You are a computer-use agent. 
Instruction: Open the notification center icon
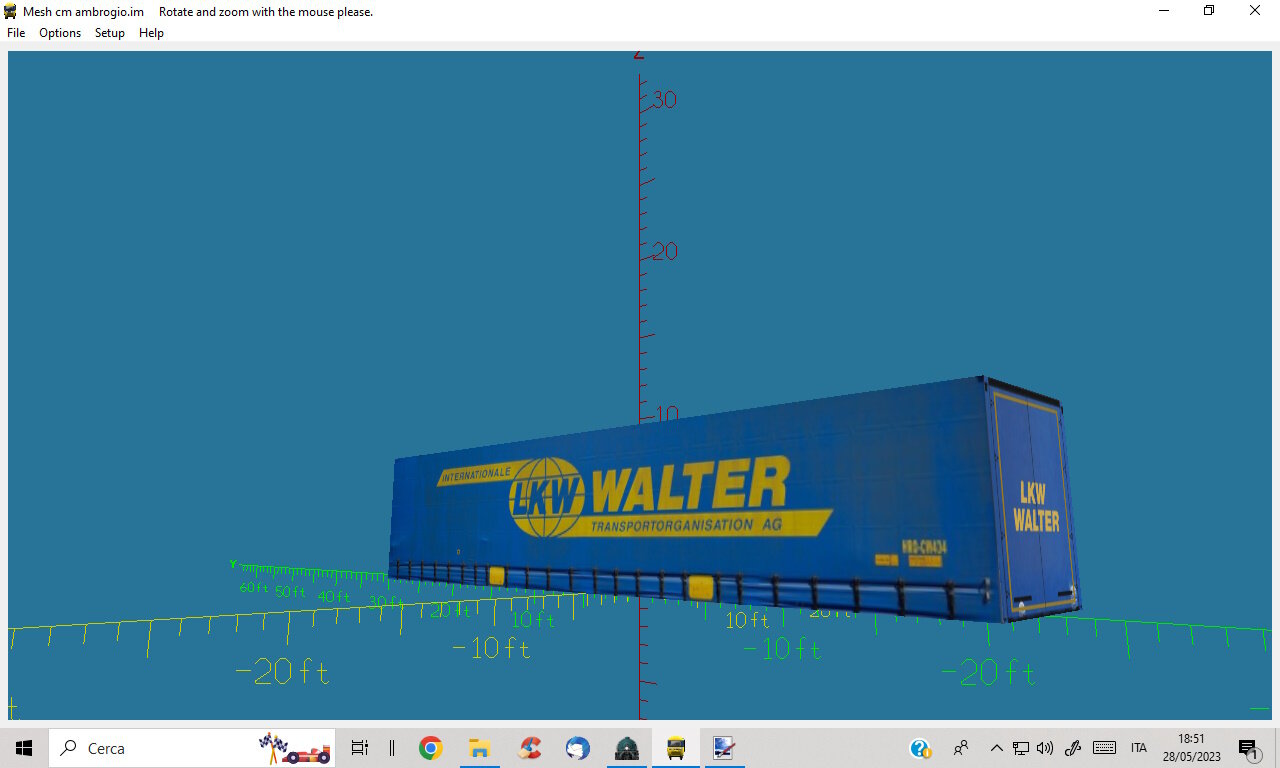pos(1249,749)
